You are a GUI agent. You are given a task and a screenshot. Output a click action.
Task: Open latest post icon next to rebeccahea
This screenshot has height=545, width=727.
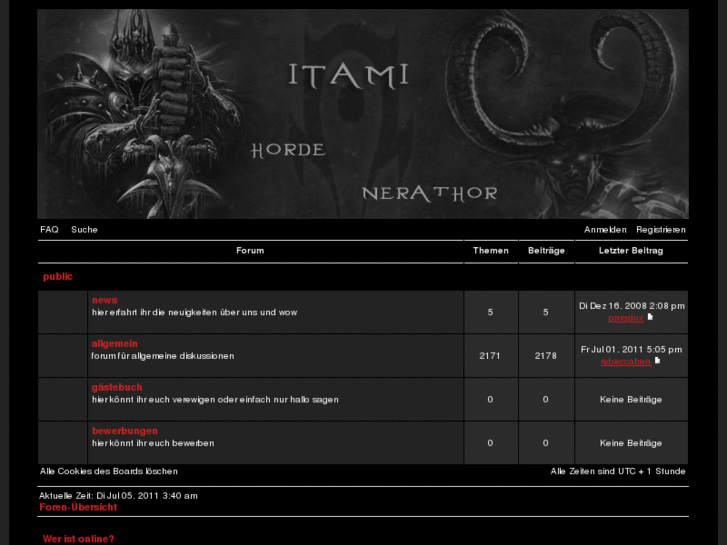pos(657,361)
